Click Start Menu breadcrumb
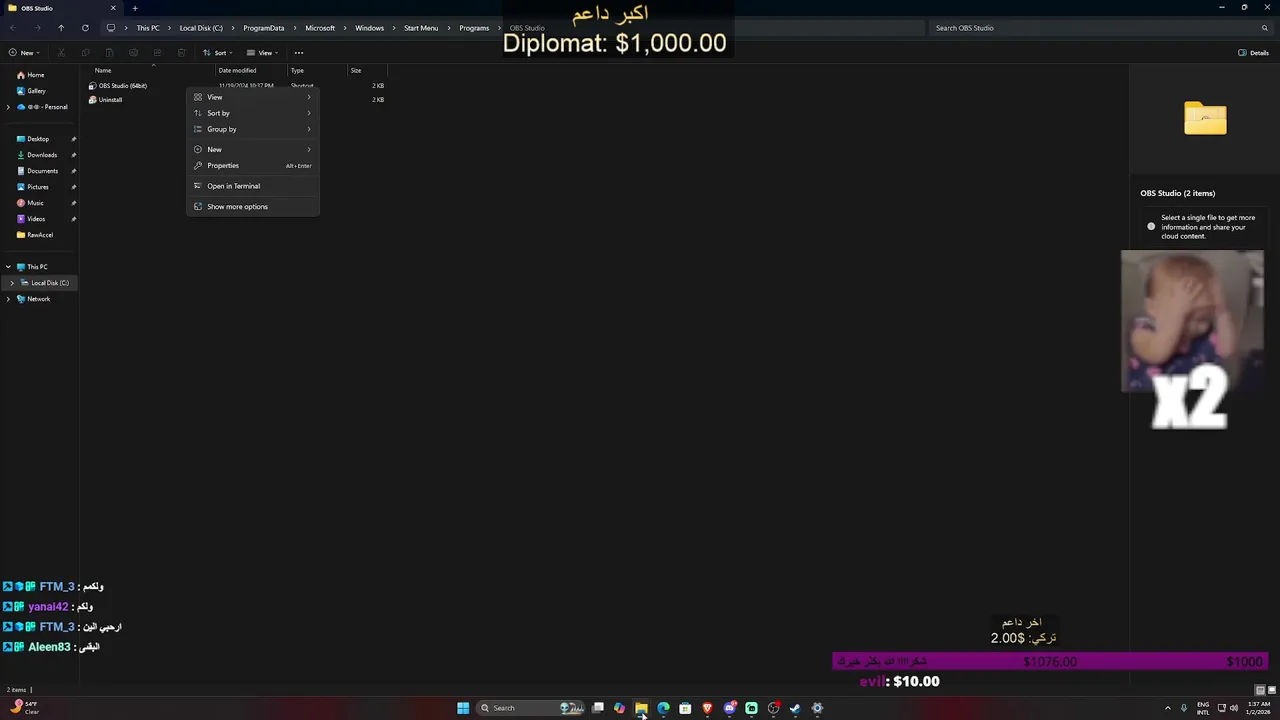Viewport: 1280px width, 720px height. (421, 28)
